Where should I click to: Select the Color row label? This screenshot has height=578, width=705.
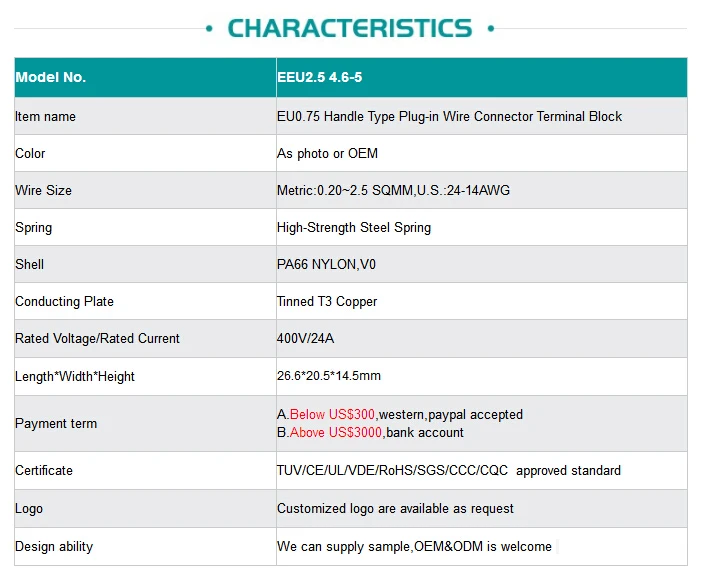tap(30, 153)
